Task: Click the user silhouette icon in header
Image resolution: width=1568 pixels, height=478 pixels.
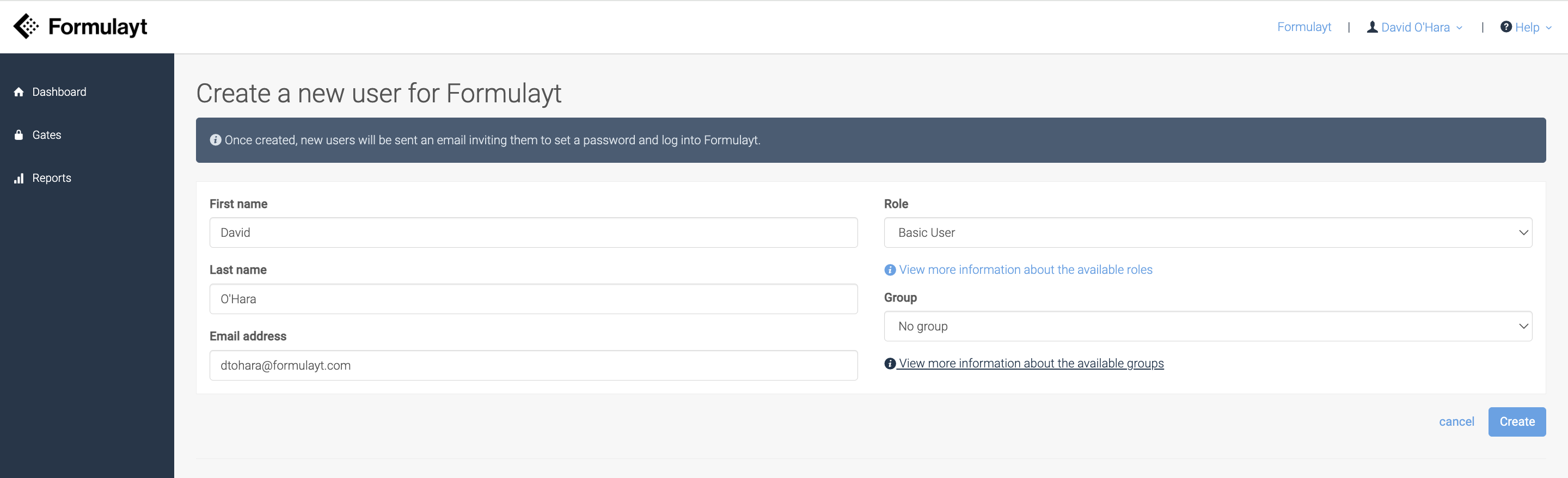Action: (1372, 27)
